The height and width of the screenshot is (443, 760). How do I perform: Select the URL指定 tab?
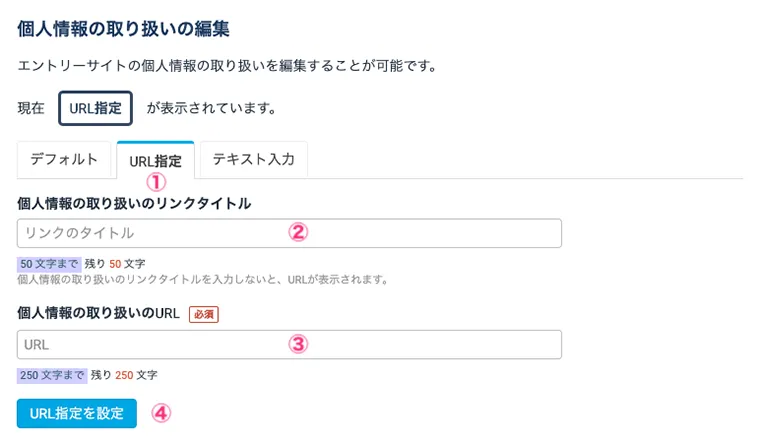pyautogui.click(x=155, y=160)
